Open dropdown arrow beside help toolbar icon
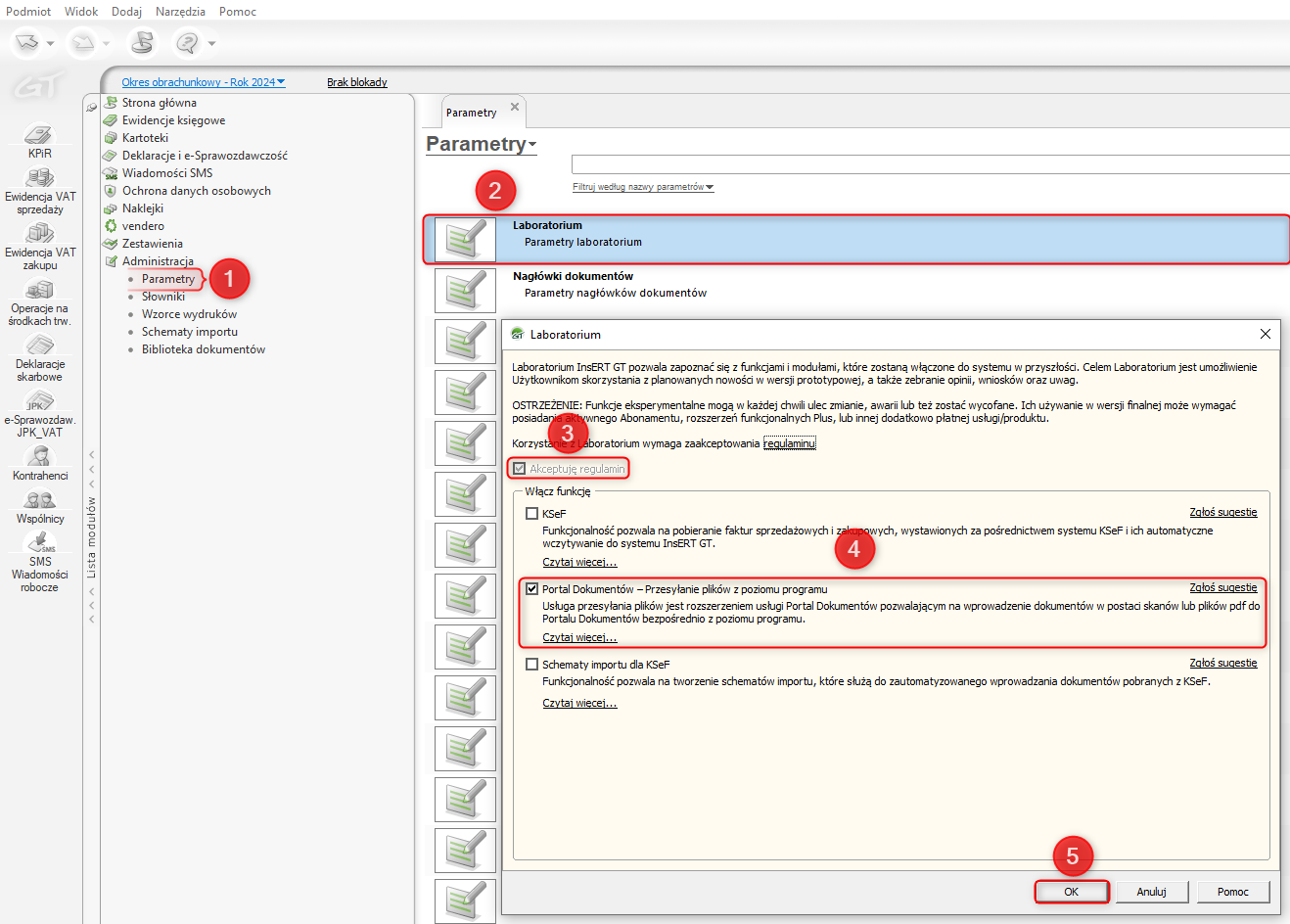Image resolution: width=1290 pixels, height=924 pixels. click(x=211, y=43)
